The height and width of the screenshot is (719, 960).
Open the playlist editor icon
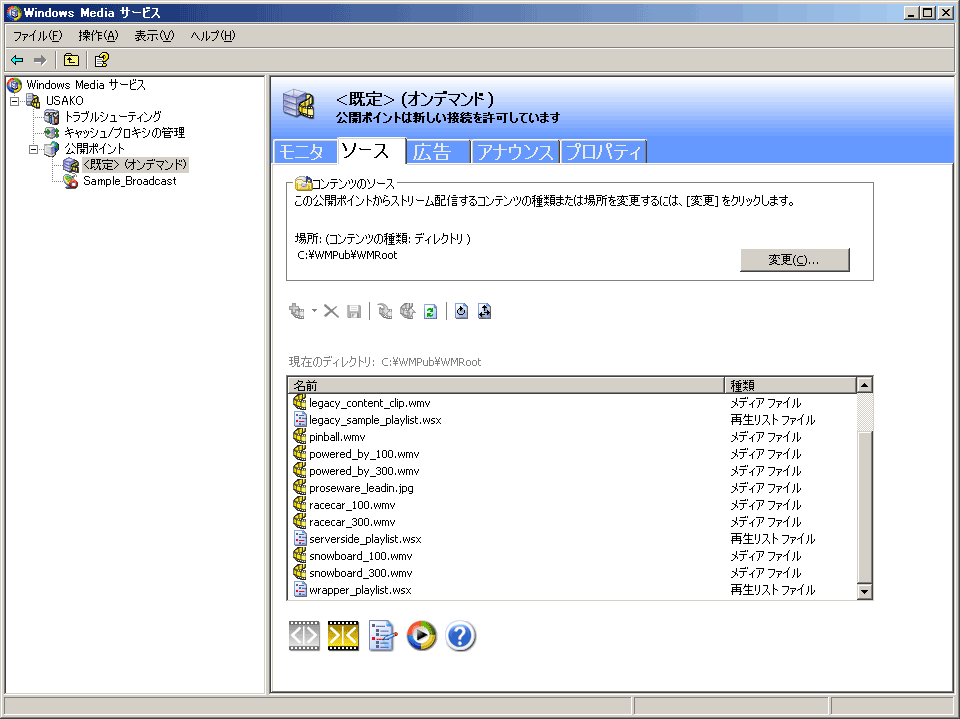(x=383, y=636)
